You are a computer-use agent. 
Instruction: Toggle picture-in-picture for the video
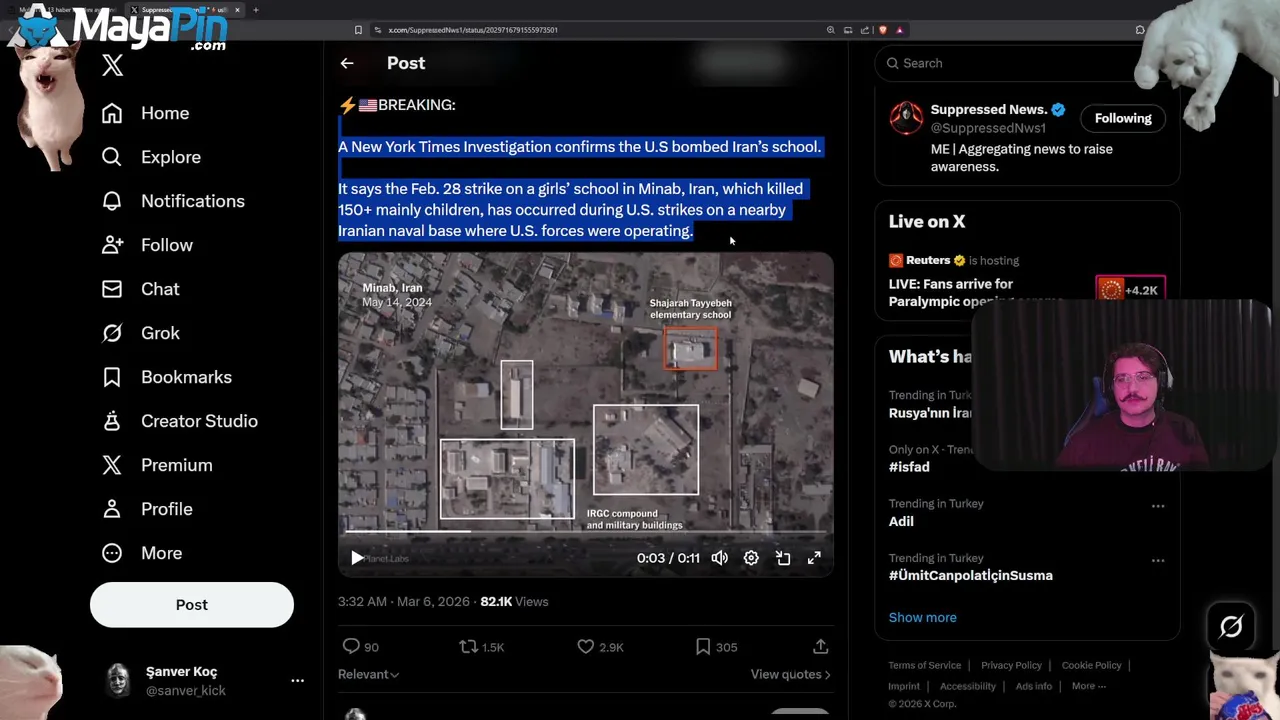783,558
